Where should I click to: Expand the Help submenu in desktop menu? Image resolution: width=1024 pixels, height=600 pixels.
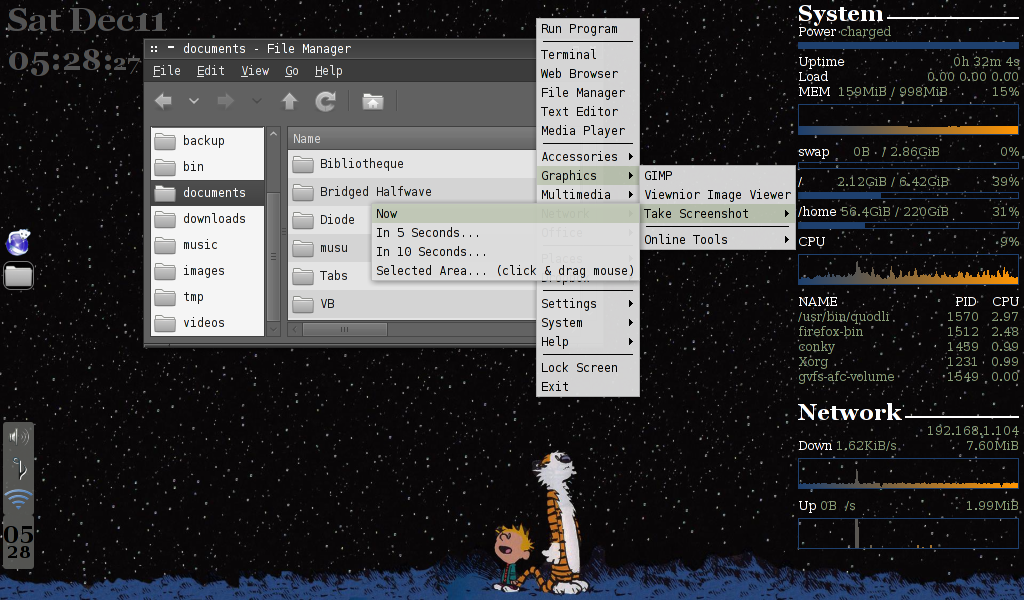click(x=587, y=341)
